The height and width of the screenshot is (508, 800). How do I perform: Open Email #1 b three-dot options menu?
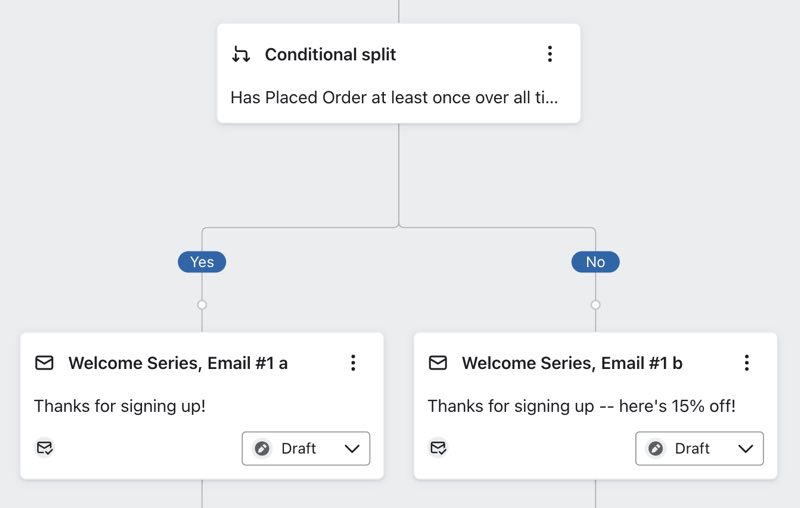[x=746, y=363]
